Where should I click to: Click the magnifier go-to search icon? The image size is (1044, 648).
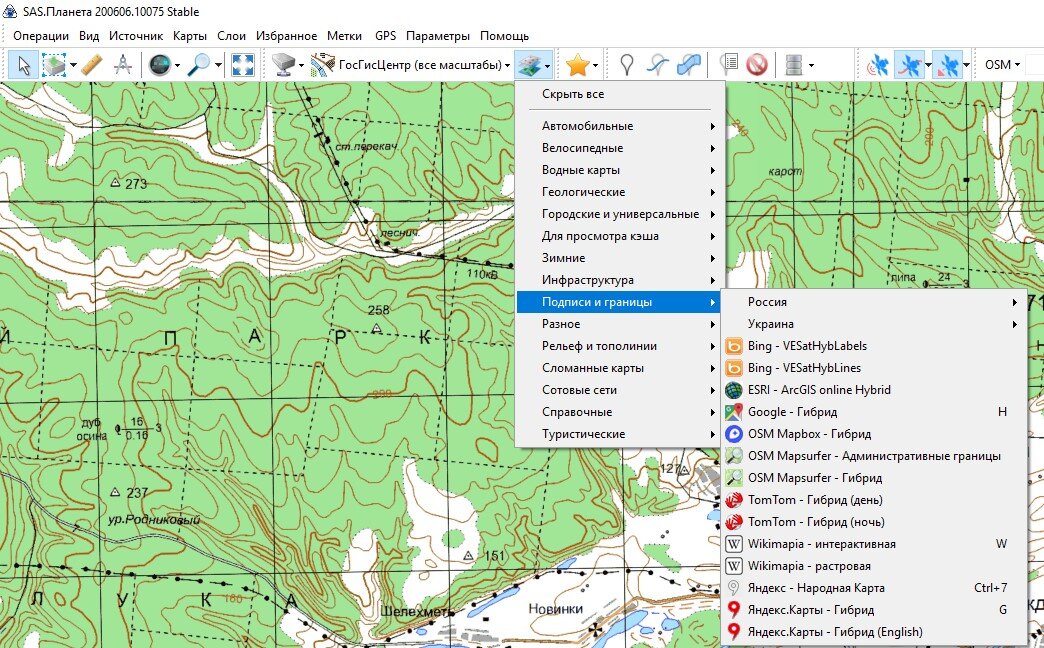[x=198, y=65]
